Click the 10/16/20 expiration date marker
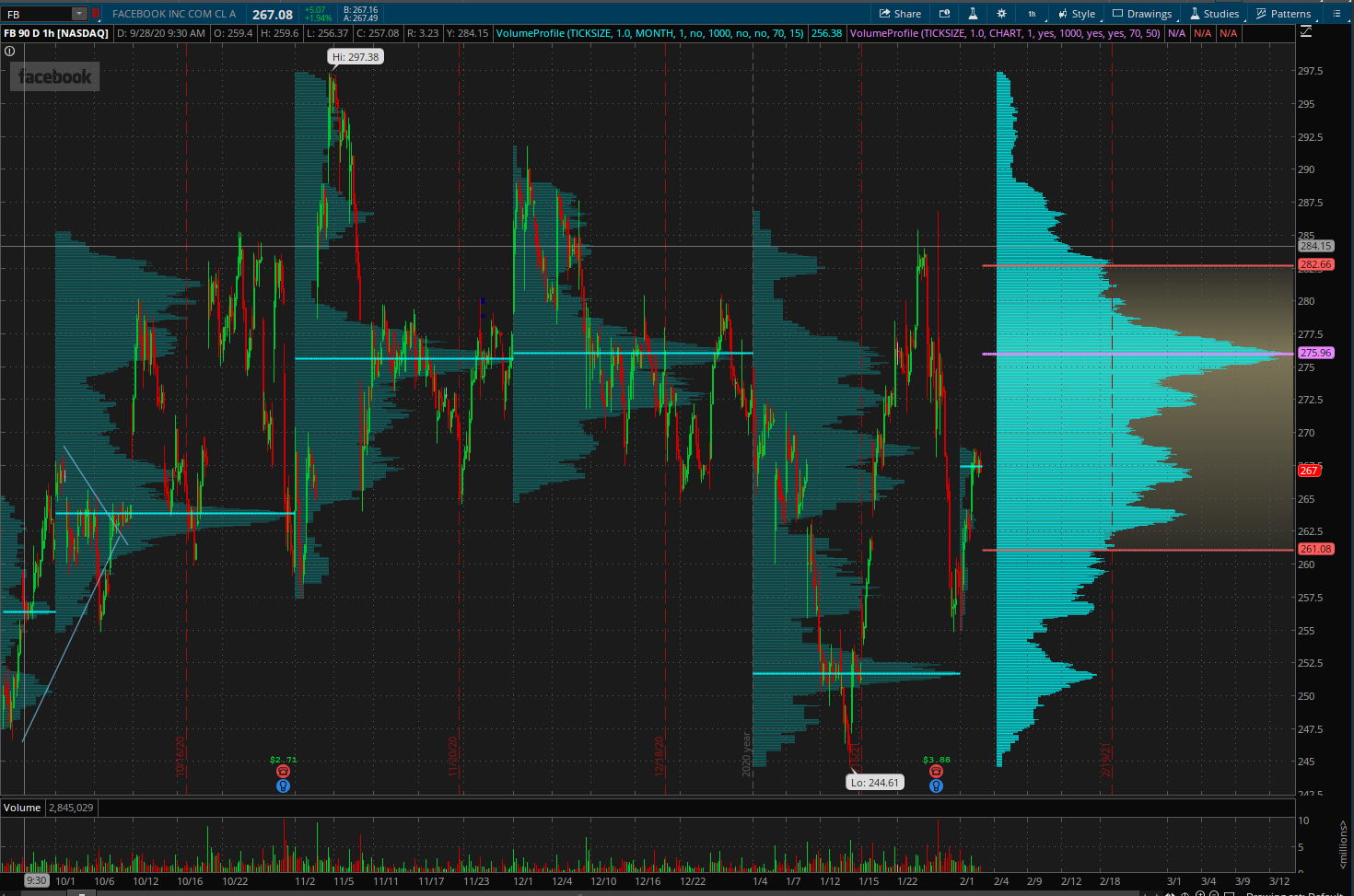The image size is (1354, 896). (x=181, y=755)
